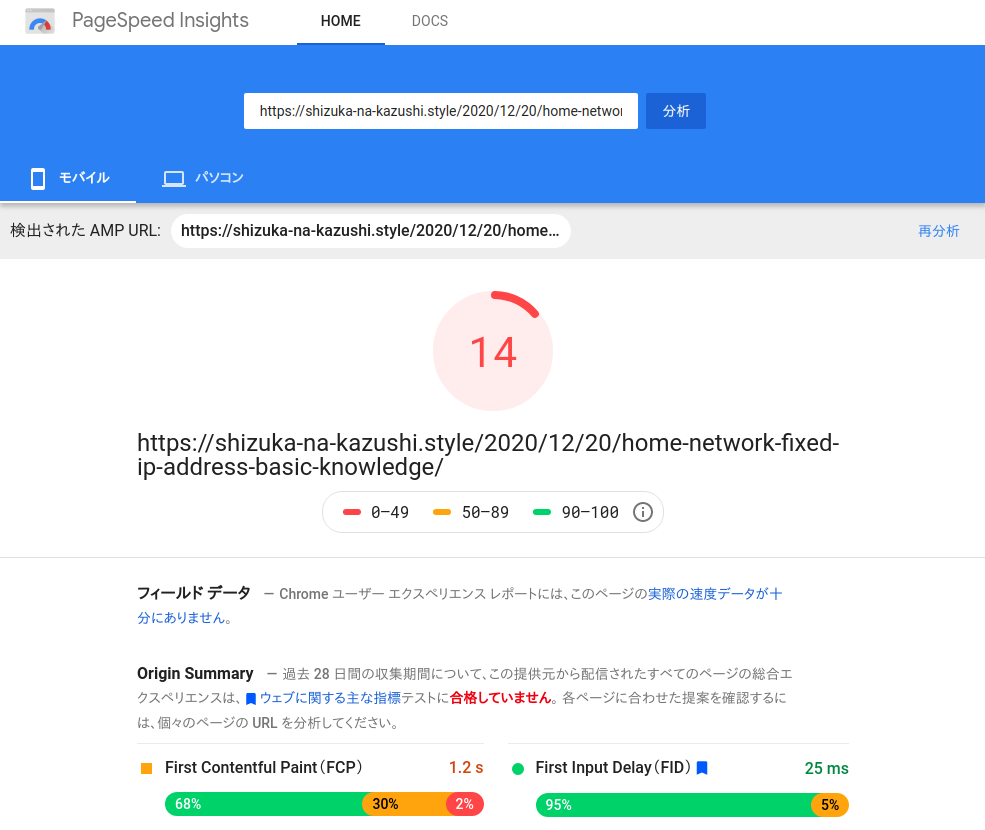The image size is (985, 830).
Task: Click the green 90–100 legend marker
Action: coord(541,512)
